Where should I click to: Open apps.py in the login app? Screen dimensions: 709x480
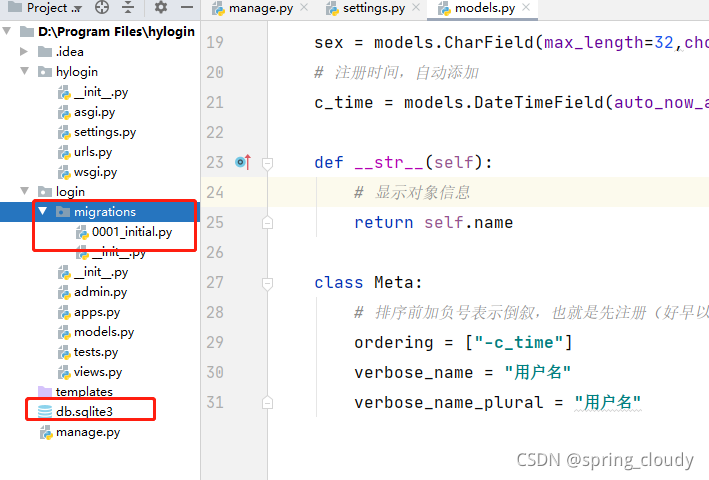(x=97, y=312)
